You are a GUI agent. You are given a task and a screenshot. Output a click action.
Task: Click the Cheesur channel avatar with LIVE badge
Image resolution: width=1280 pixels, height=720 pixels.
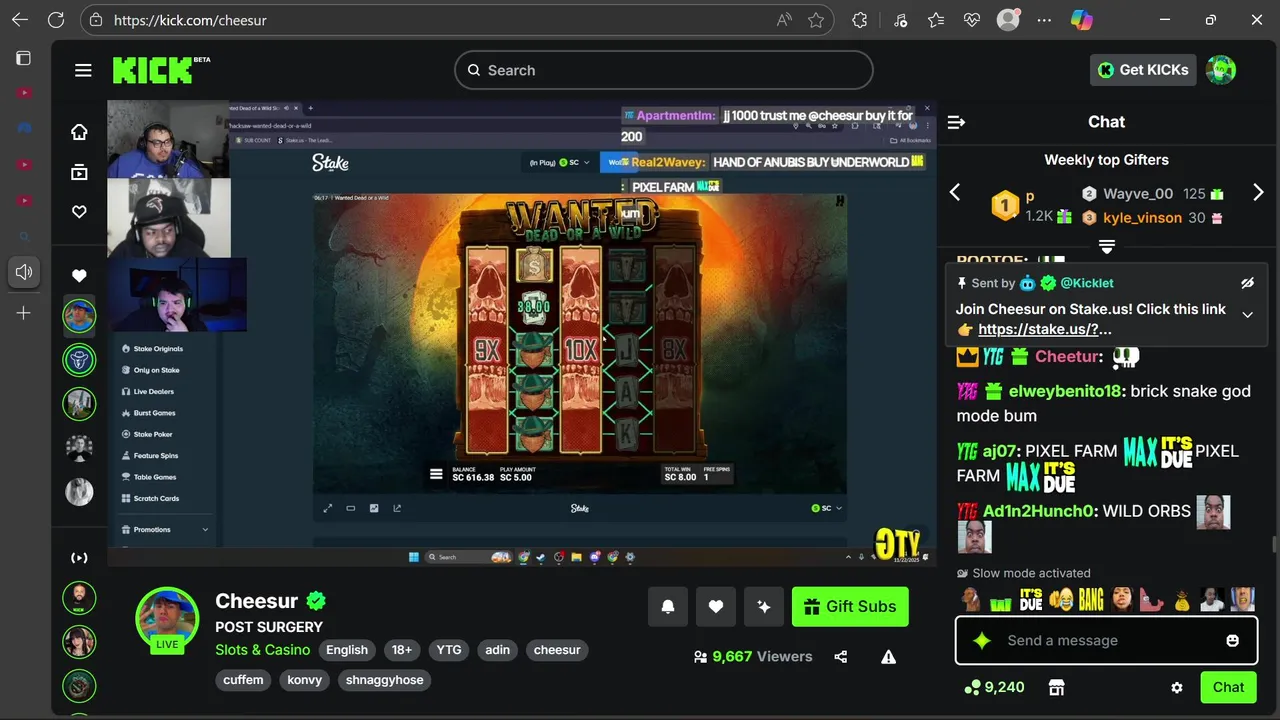(167, 619)
